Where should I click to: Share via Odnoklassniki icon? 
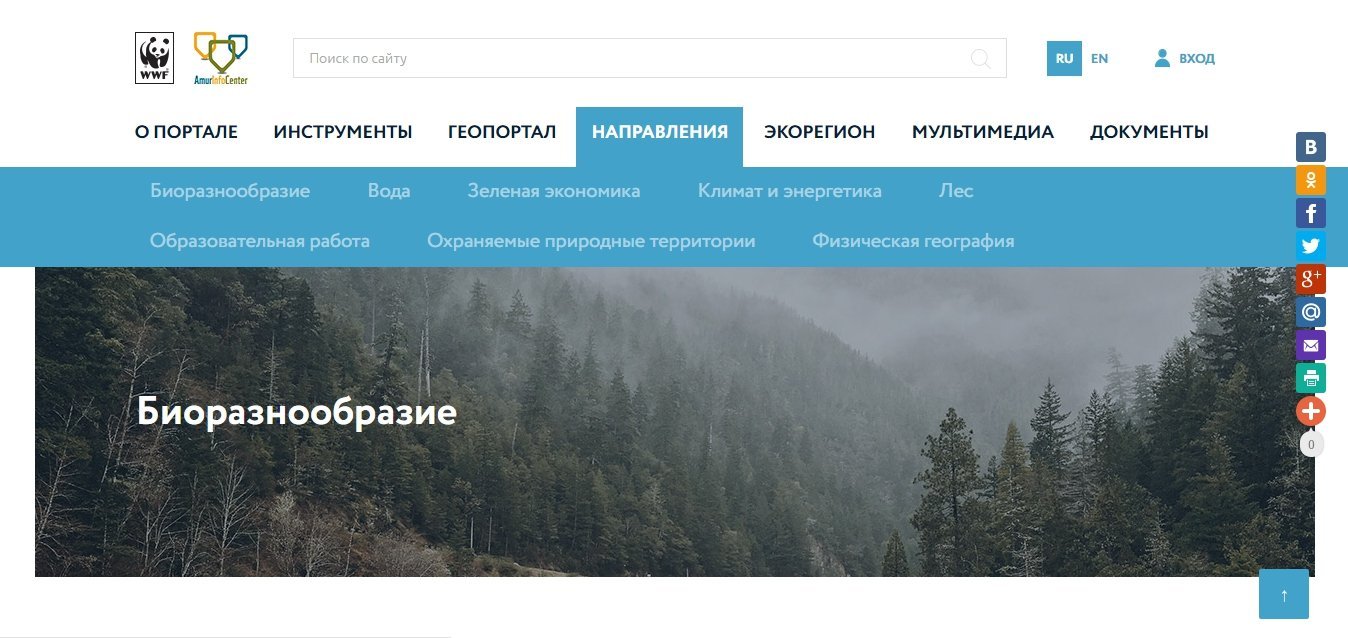[1311, 180]
